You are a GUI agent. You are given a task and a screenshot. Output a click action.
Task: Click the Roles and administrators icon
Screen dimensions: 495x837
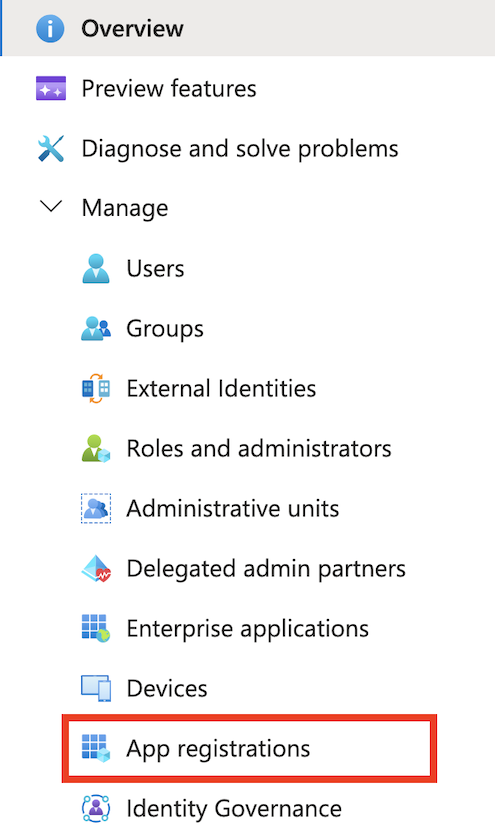[x=96, y=448]
